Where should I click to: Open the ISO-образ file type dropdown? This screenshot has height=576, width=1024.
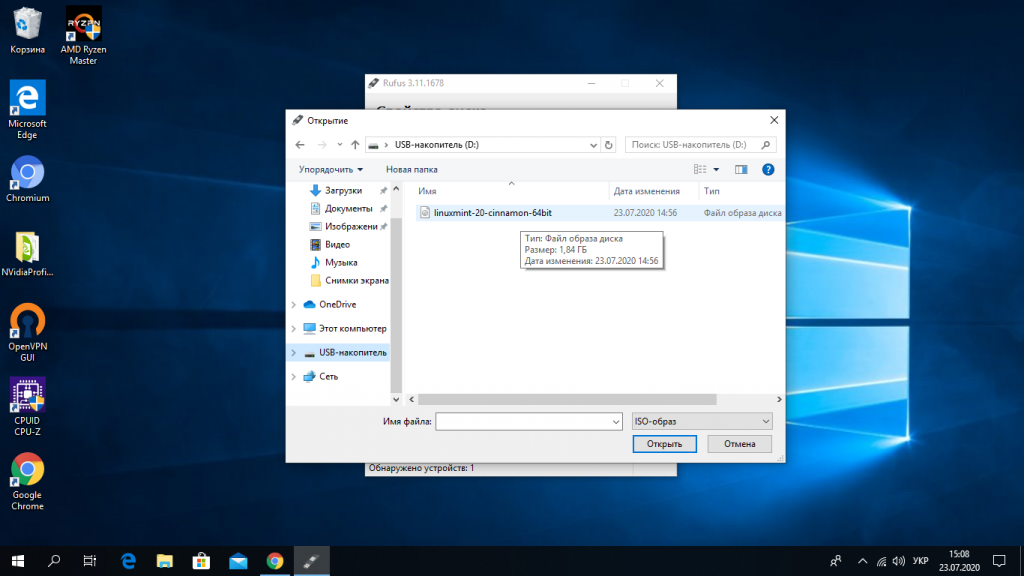(702, 422)
